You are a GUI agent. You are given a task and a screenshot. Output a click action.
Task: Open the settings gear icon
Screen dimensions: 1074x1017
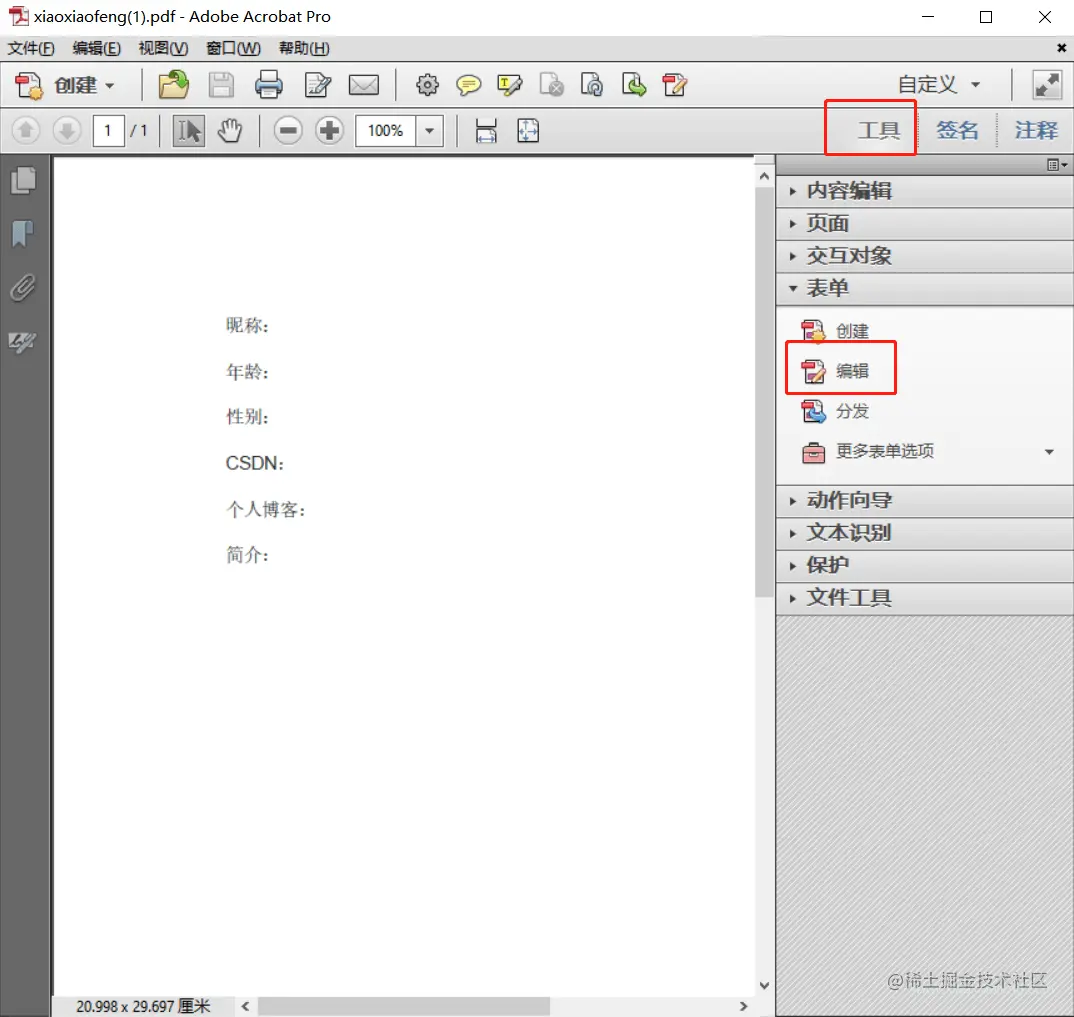(x=427, y=85)
